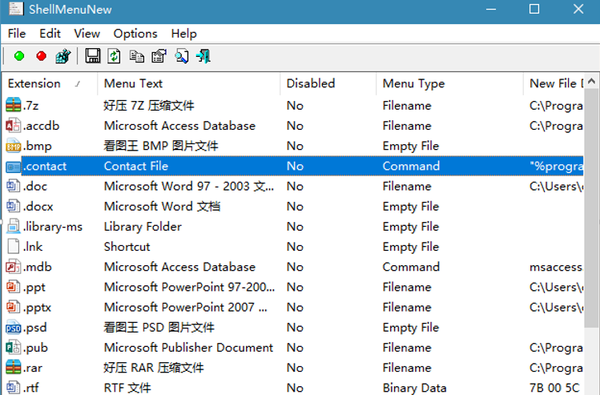Click the Copy selected items icon
Screen dimensions: 600x395
[137, 56]
